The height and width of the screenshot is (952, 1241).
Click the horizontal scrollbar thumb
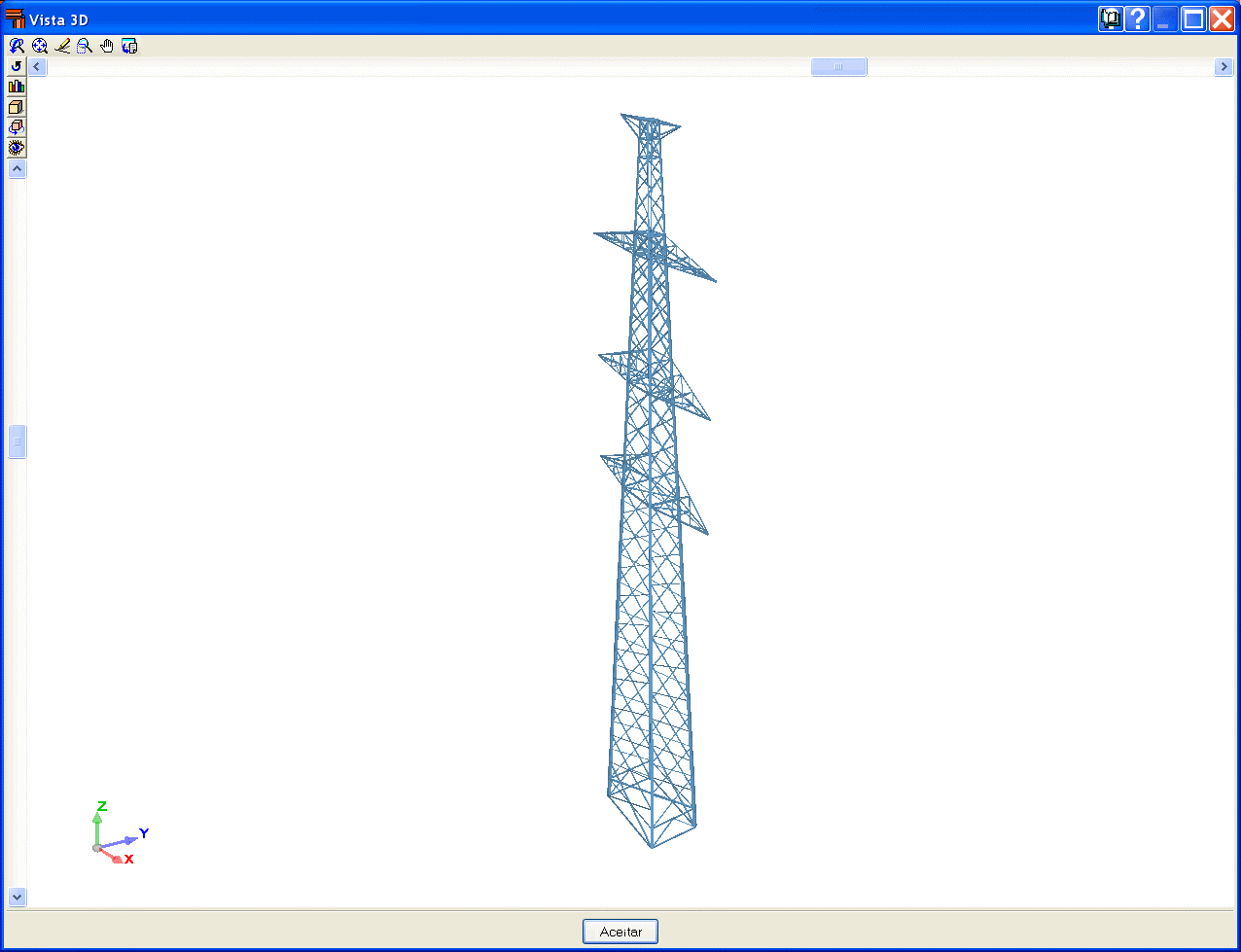pyautogui.click(x=839, y=66)
